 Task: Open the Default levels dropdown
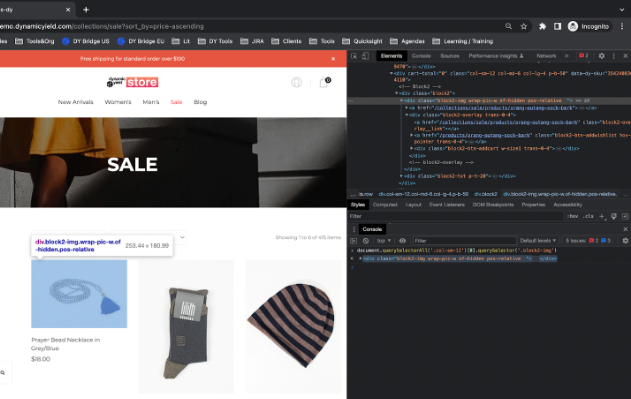pos(538,241)
